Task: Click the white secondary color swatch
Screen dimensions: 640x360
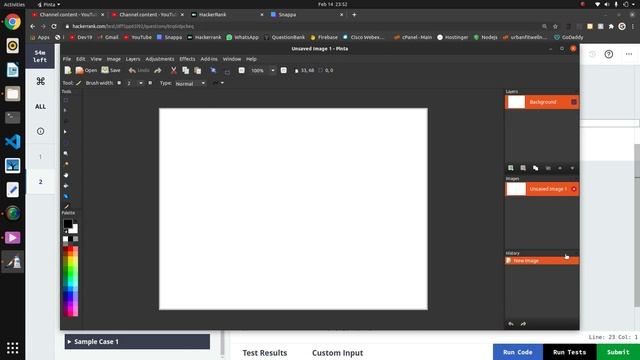Action: 74,229
